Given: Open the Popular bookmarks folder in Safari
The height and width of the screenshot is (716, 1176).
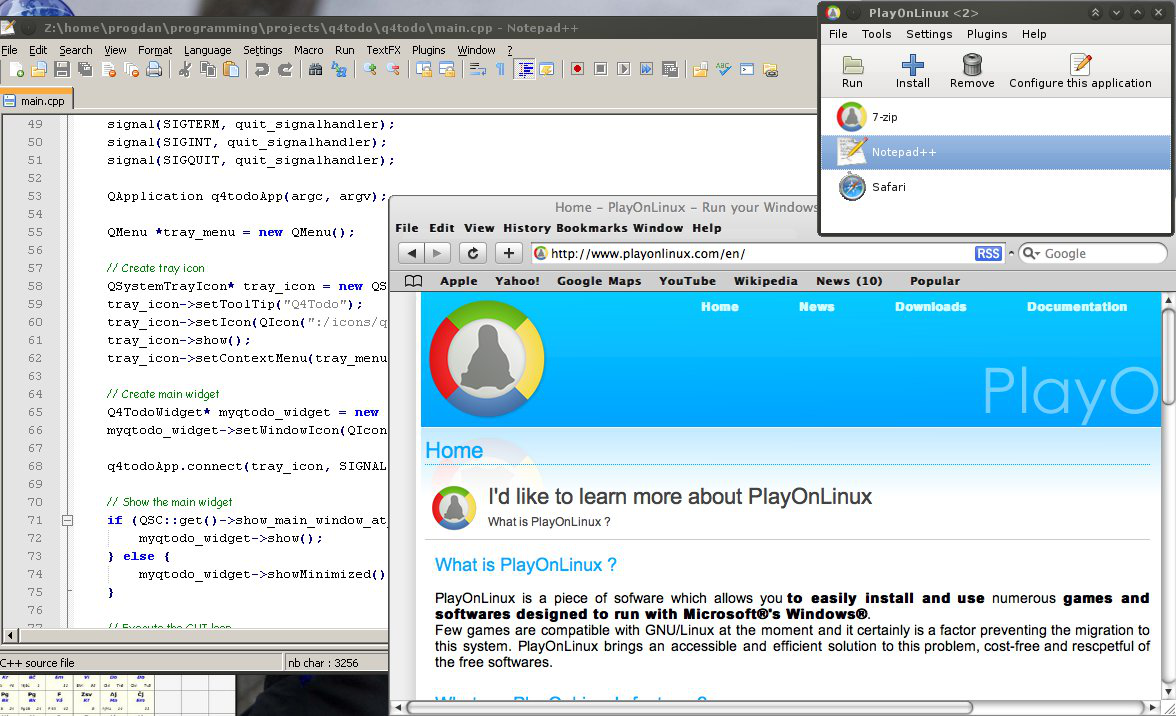Looking at the screenshot, I should coord(934,281).
